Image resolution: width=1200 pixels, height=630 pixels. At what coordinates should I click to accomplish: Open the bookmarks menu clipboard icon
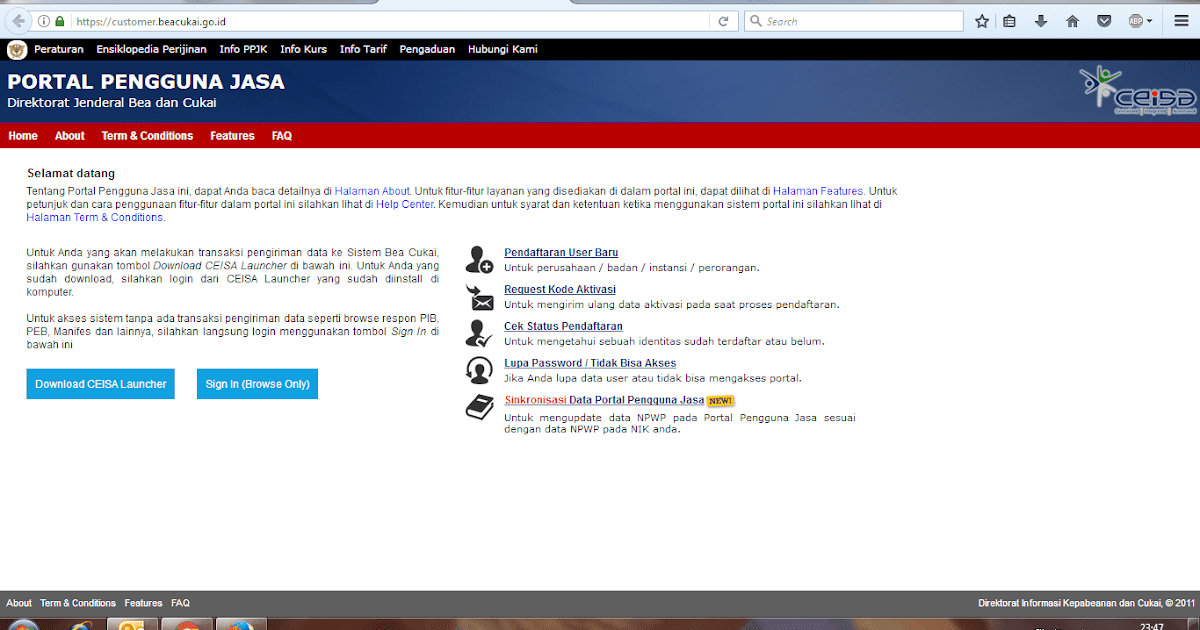click(1009, 21)
